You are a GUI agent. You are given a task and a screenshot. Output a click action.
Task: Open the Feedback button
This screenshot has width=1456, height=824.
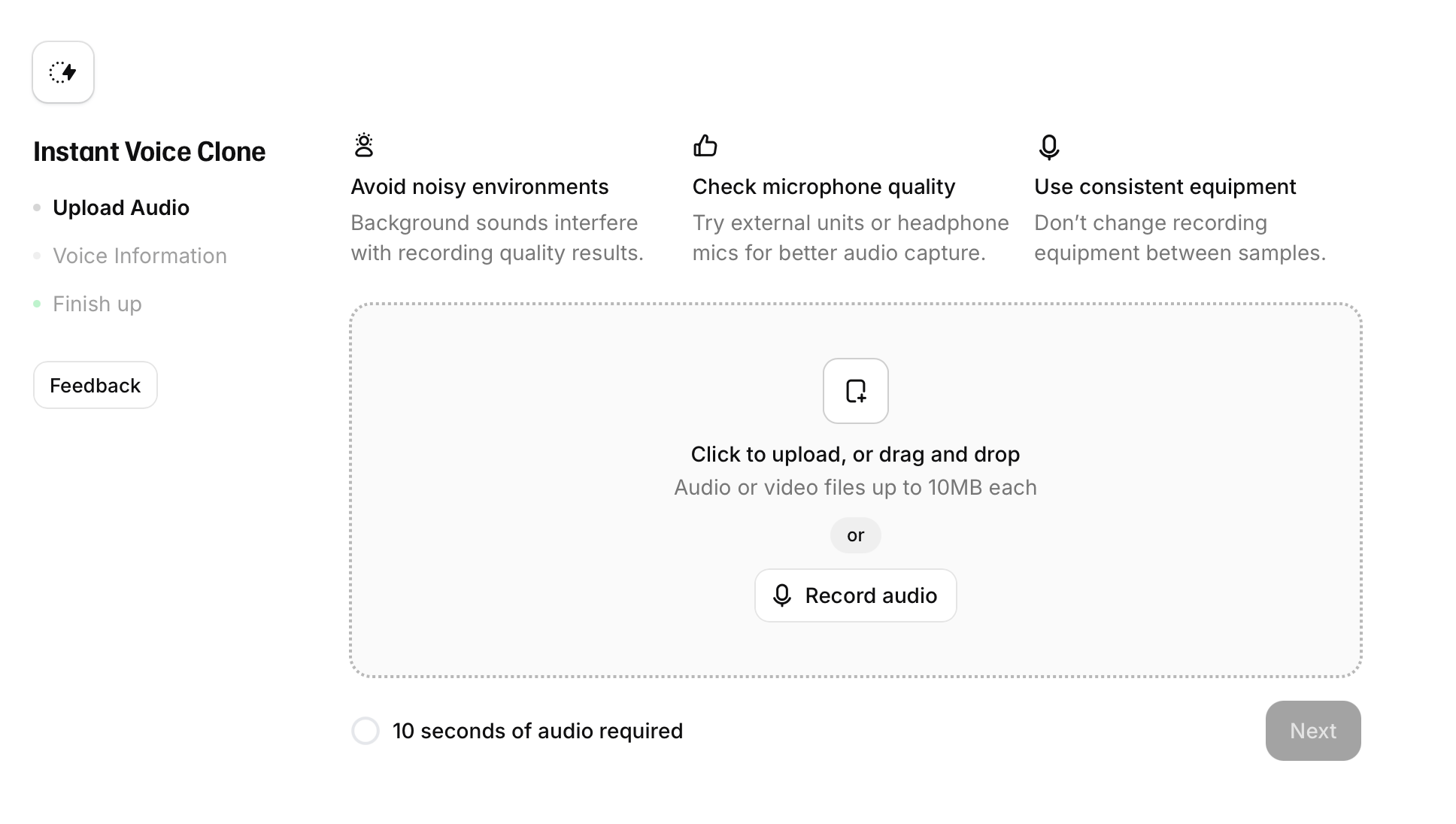(x=96, y=385)
